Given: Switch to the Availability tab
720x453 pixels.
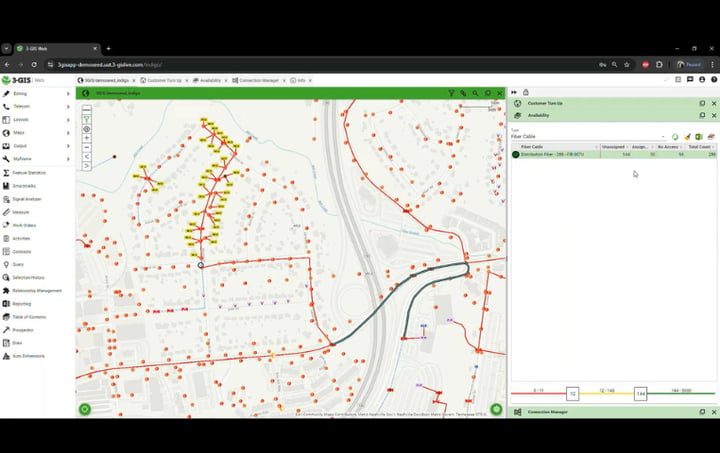Looking at the screenshot, I should coord(208,80).
